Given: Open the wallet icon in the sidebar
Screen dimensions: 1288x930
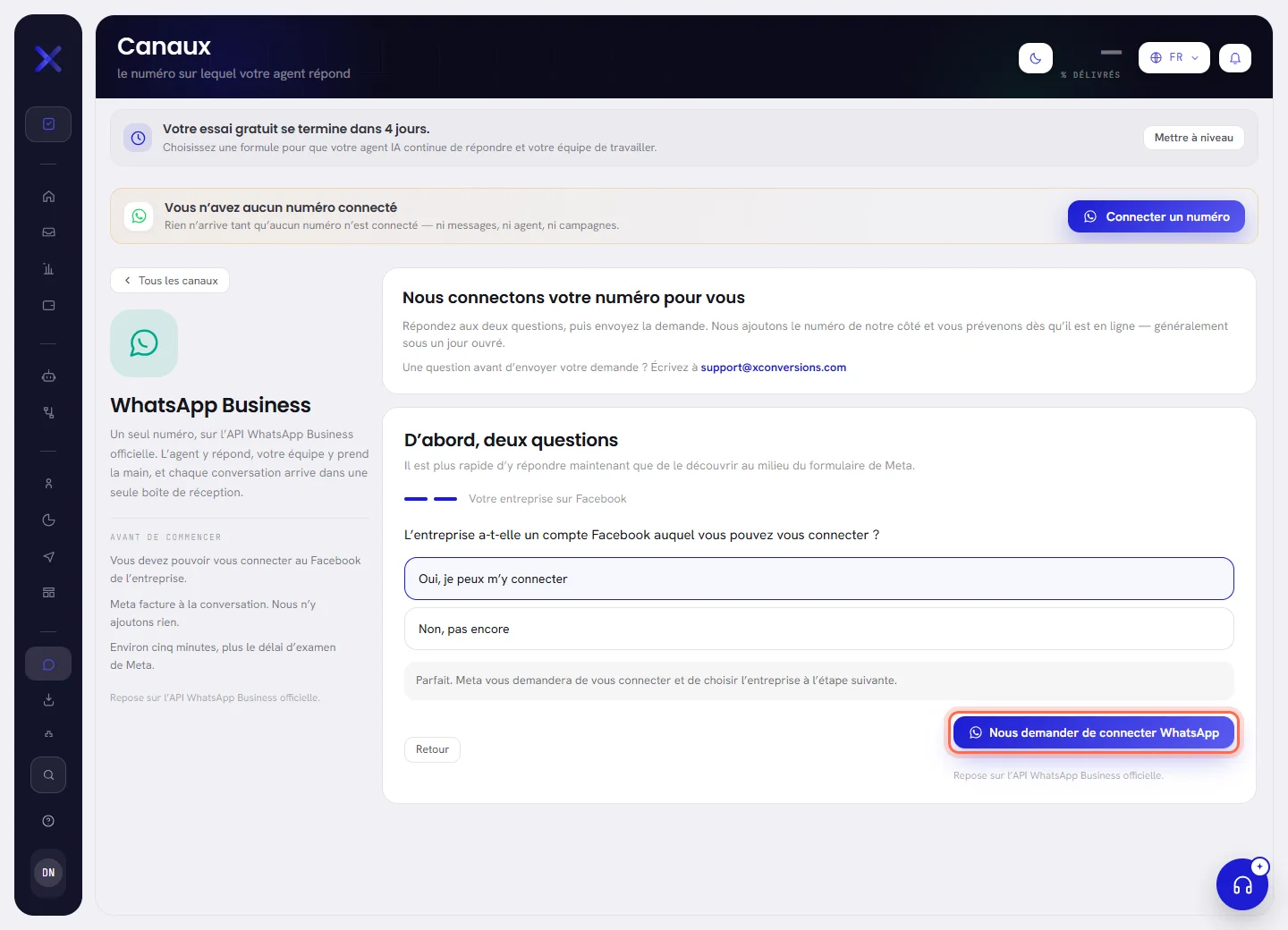Looking at the screenshot, I should pos(48,306).
